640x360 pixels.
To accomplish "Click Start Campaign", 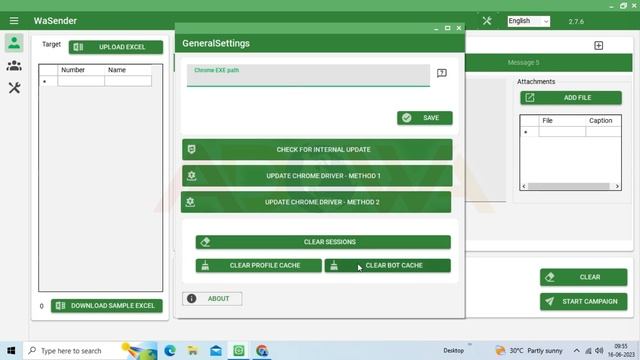I will coord(584,302).
